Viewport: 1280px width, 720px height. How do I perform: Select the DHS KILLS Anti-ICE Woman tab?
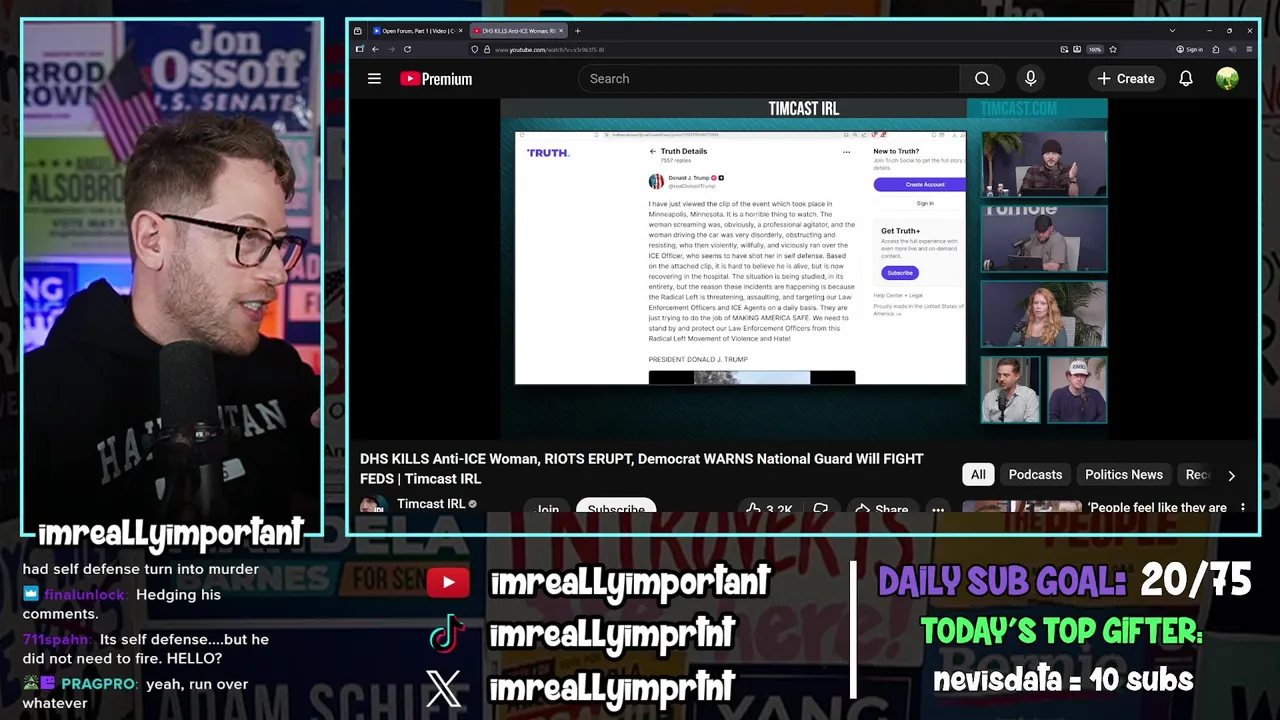tap(518, 31)
